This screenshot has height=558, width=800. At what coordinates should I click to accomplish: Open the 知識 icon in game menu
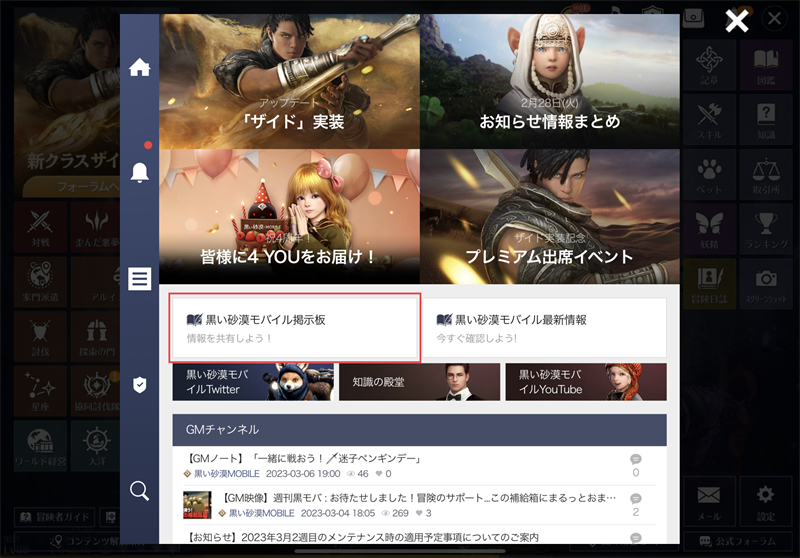tap(766, 120)
